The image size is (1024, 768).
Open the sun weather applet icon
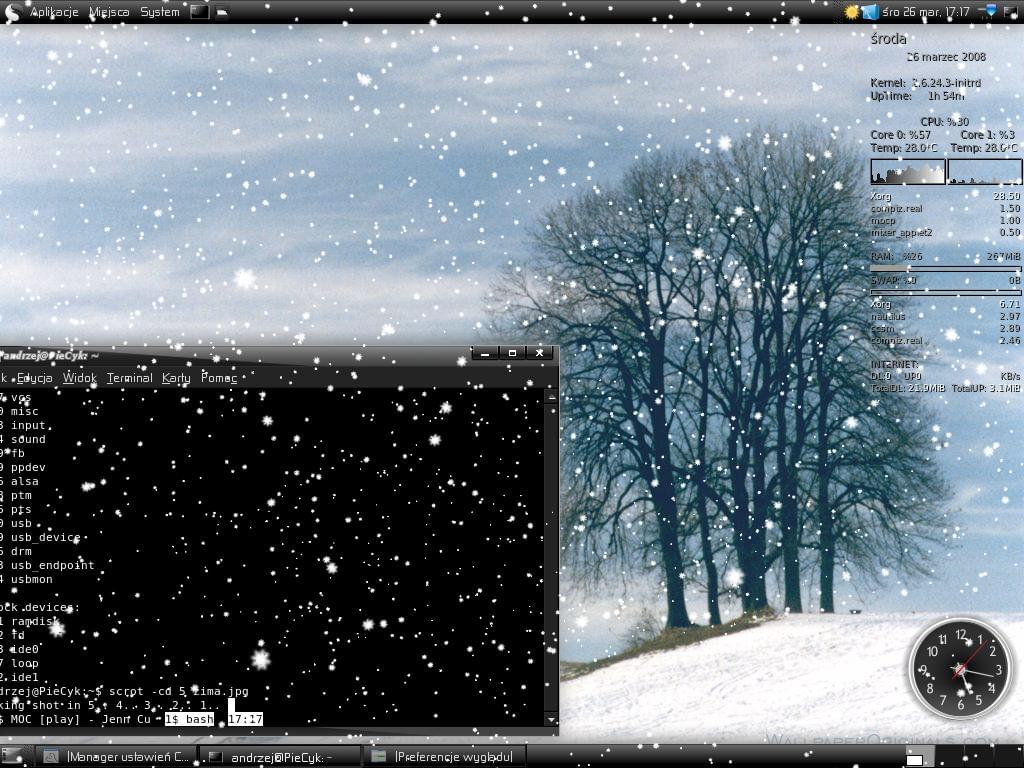point(851,12)
